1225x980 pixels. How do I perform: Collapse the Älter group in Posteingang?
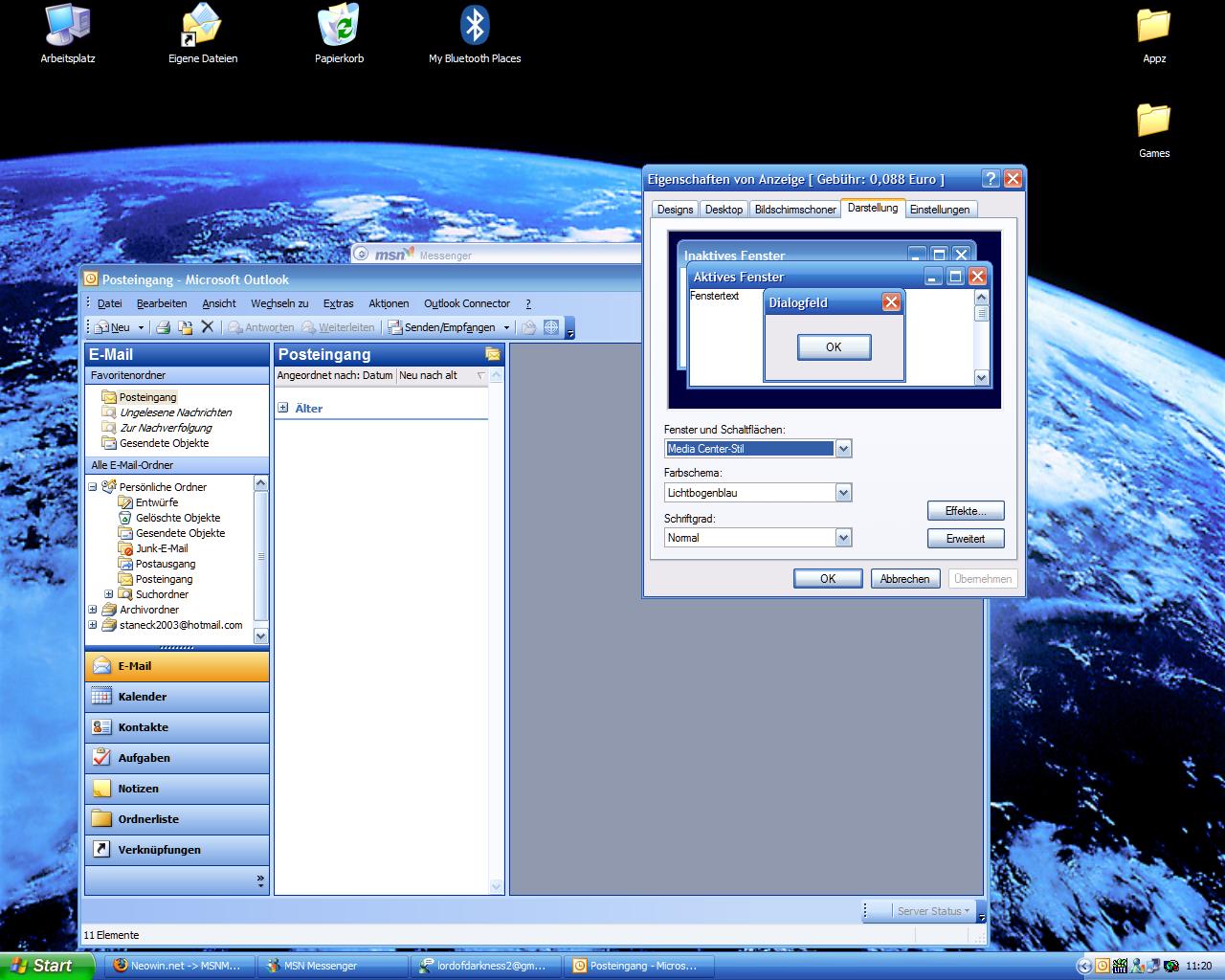(281, 408)
